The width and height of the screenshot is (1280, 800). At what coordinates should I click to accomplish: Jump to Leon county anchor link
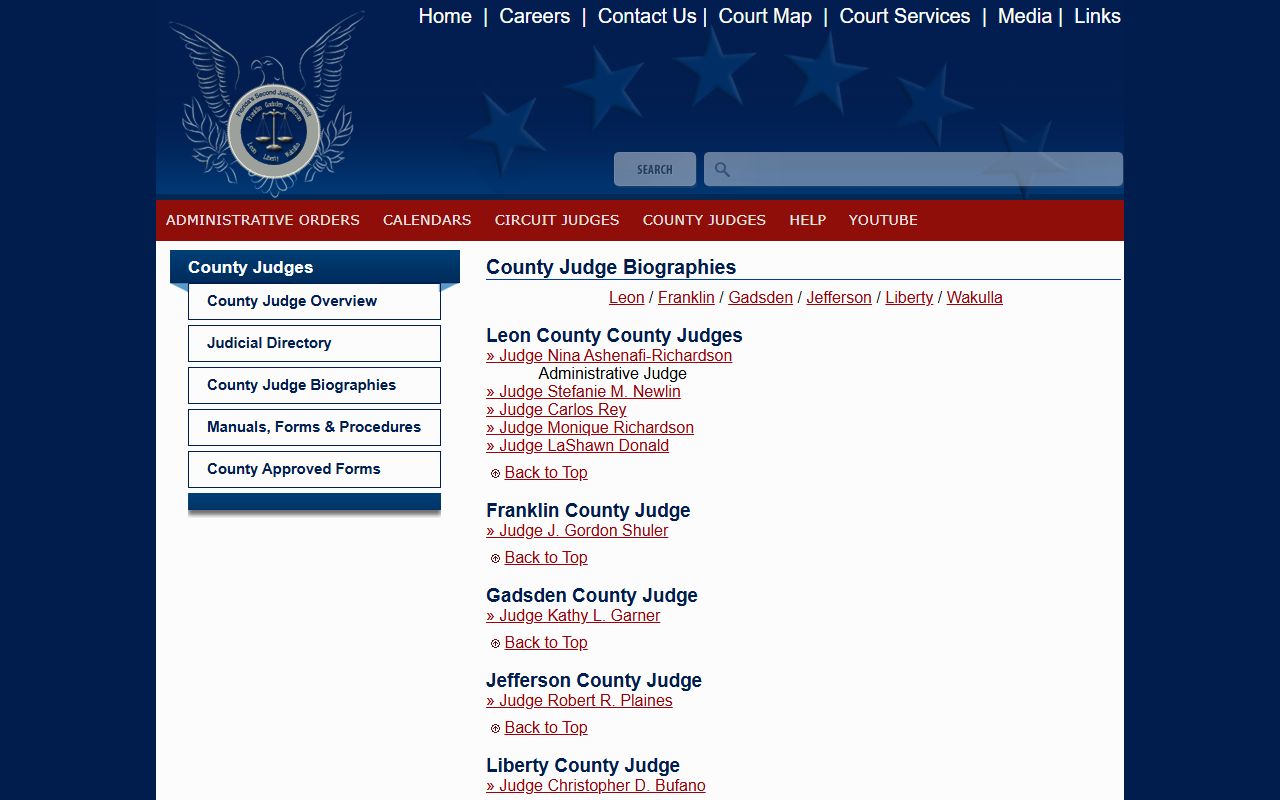pos(627,298)
